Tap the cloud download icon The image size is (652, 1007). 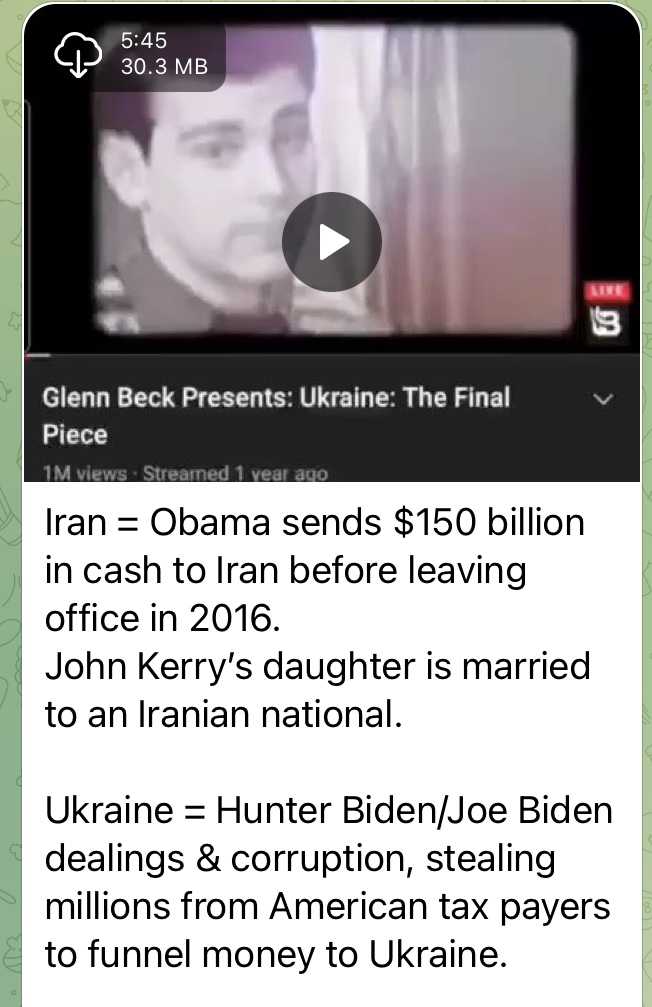78,54
